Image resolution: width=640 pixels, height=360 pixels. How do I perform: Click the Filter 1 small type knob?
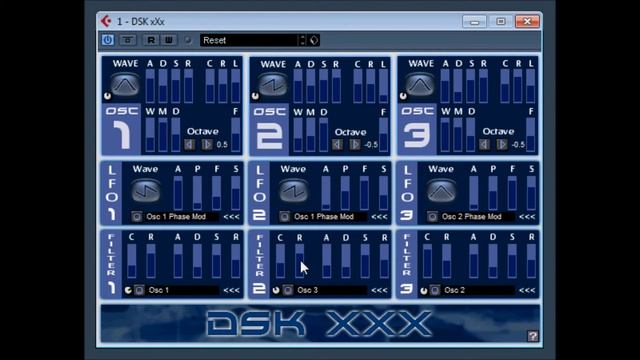tap(128, 290)
